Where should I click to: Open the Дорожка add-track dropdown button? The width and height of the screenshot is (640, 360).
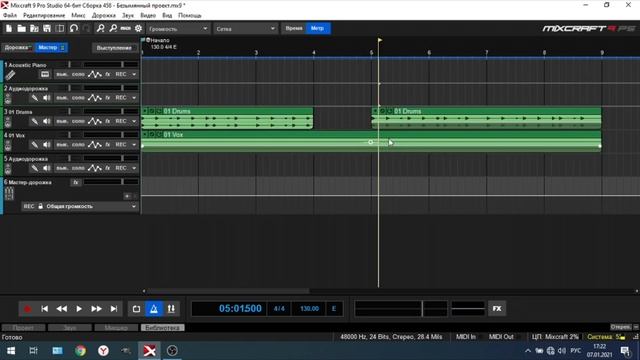(18, 48)
